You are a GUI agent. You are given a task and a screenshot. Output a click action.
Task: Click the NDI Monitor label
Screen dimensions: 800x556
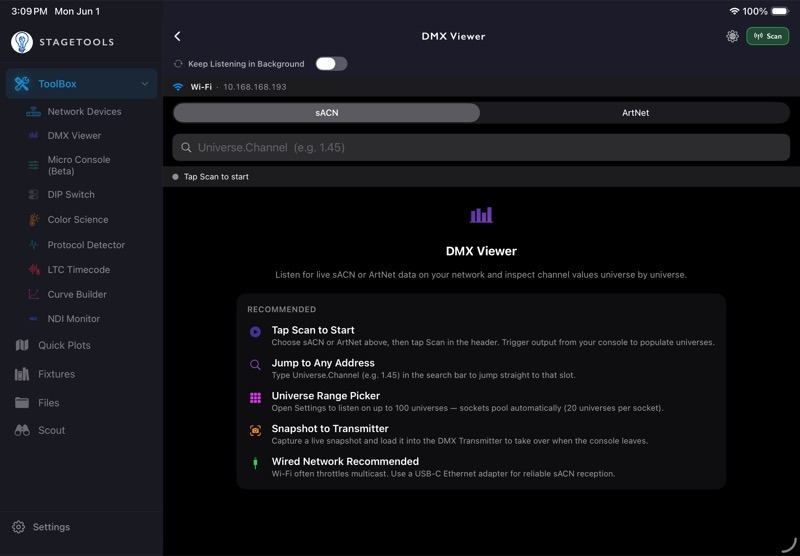73,319
